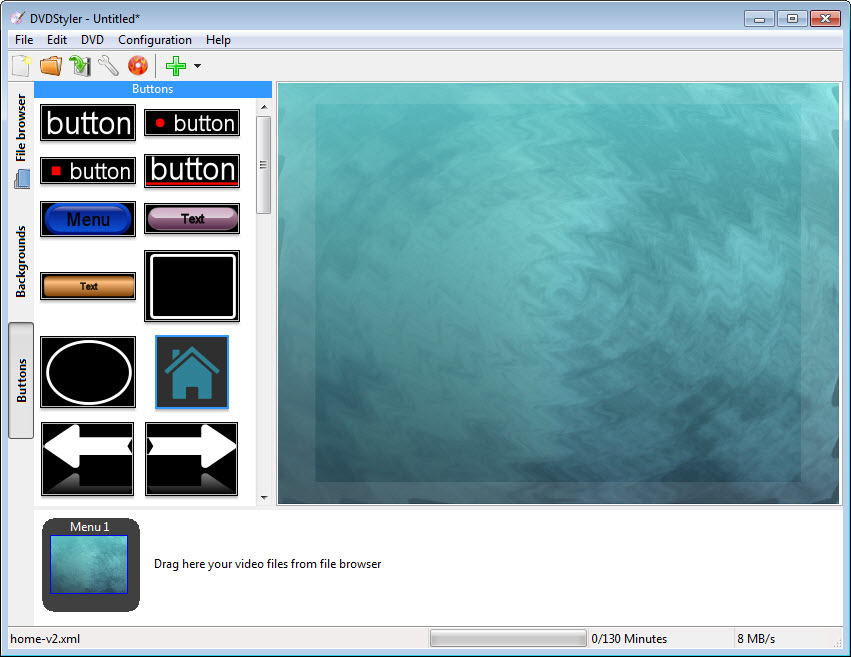Viewport: 851px width, 657px height.
Task: Select the button template with red square
Action: pos(88,171)
